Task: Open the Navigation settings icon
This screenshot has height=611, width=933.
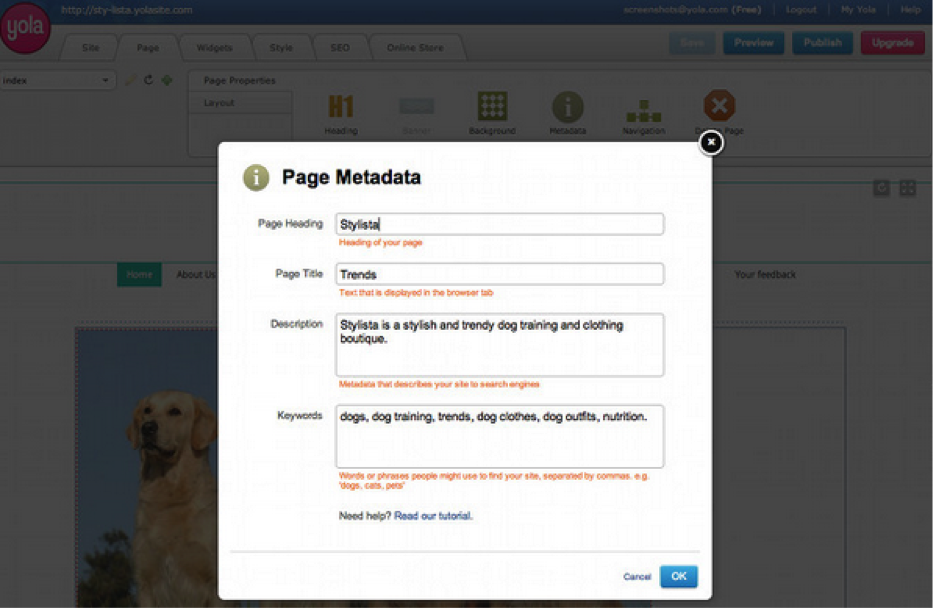Action: [643, 108]
